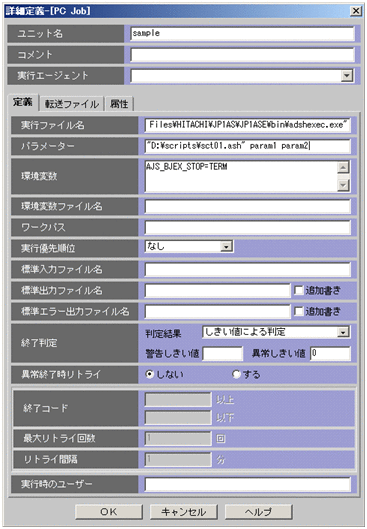This screenshot has height=529, width=367.
Task: Open the 判定結果 dropdown showing しきい値による判定
Action: (276, 332)
